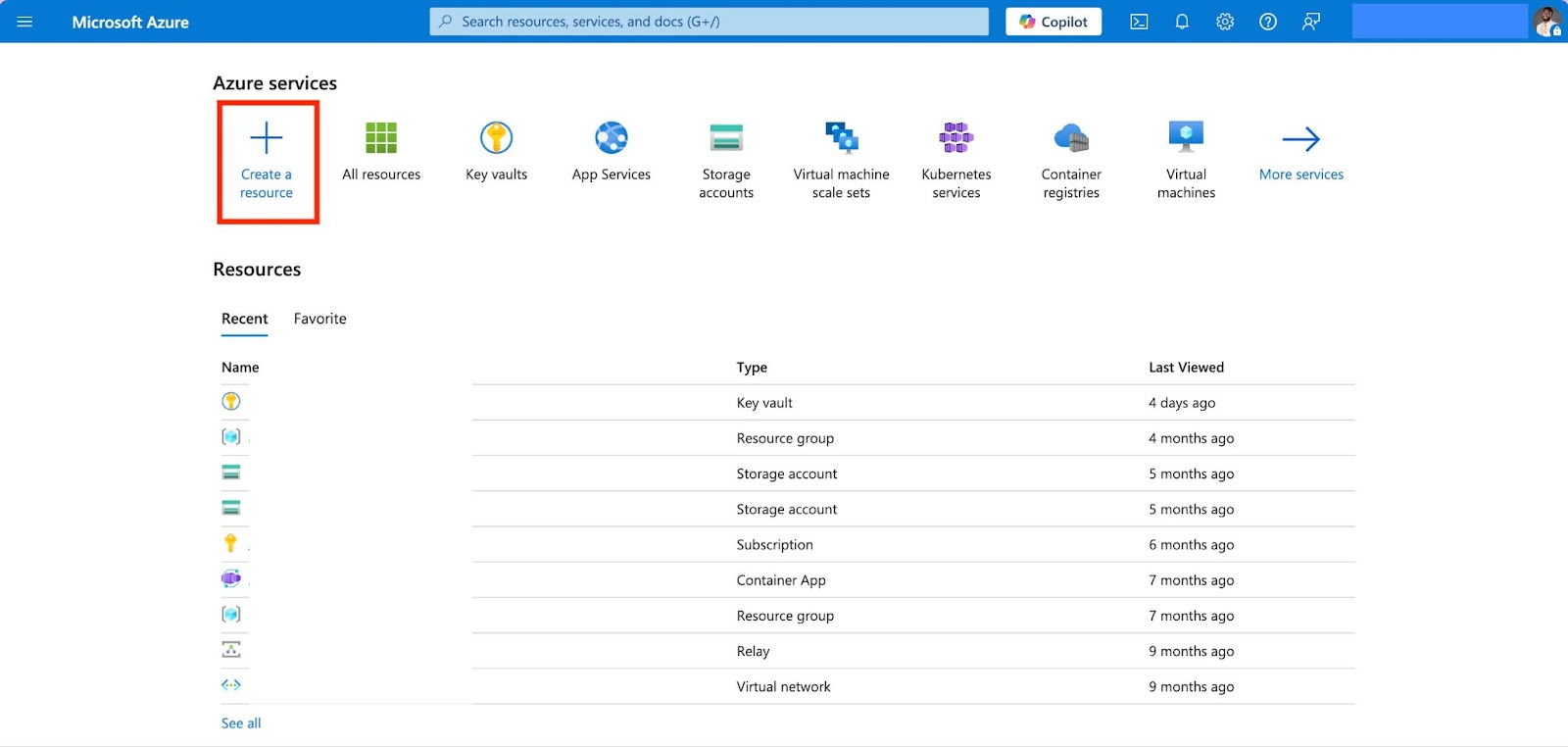The height and width of the screenshot is (747, 1568).
Task: Click the 4 months ago cell
Action: coord(1191,438)
